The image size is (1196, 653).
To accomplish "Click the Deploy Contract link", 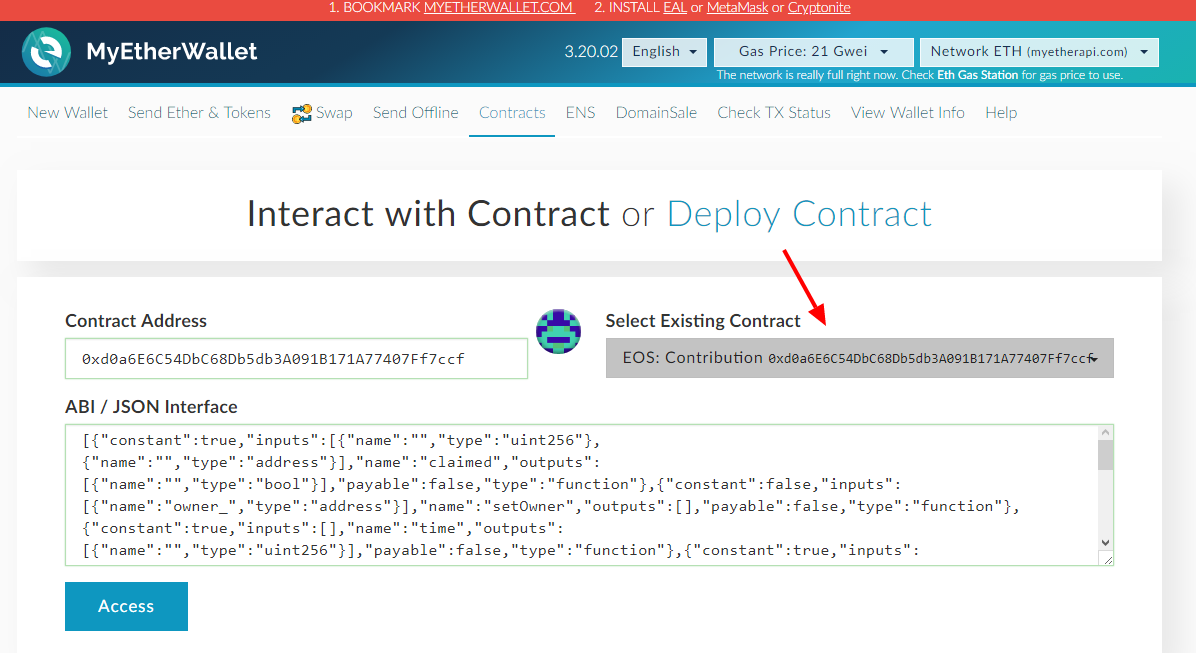I will coord(799,214).
